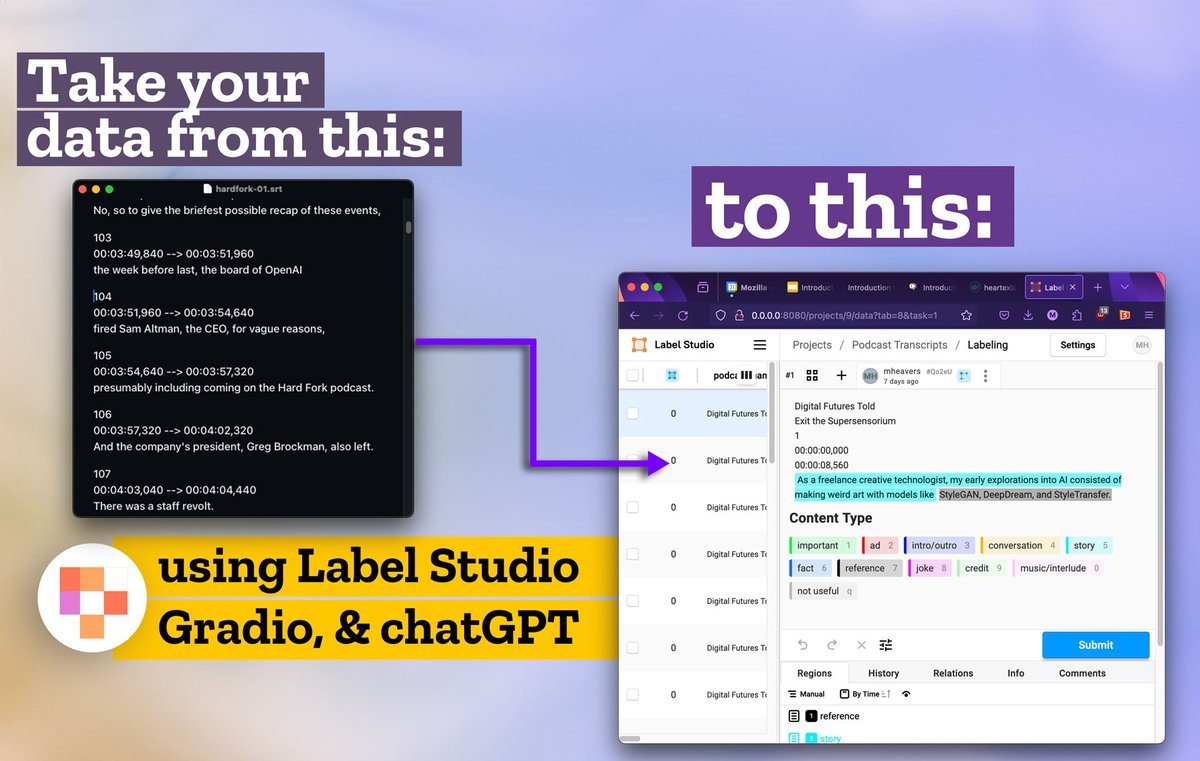Select the not useful label
The width and height of the screenshot is (1200, 761).
click(x=823, y=591)
